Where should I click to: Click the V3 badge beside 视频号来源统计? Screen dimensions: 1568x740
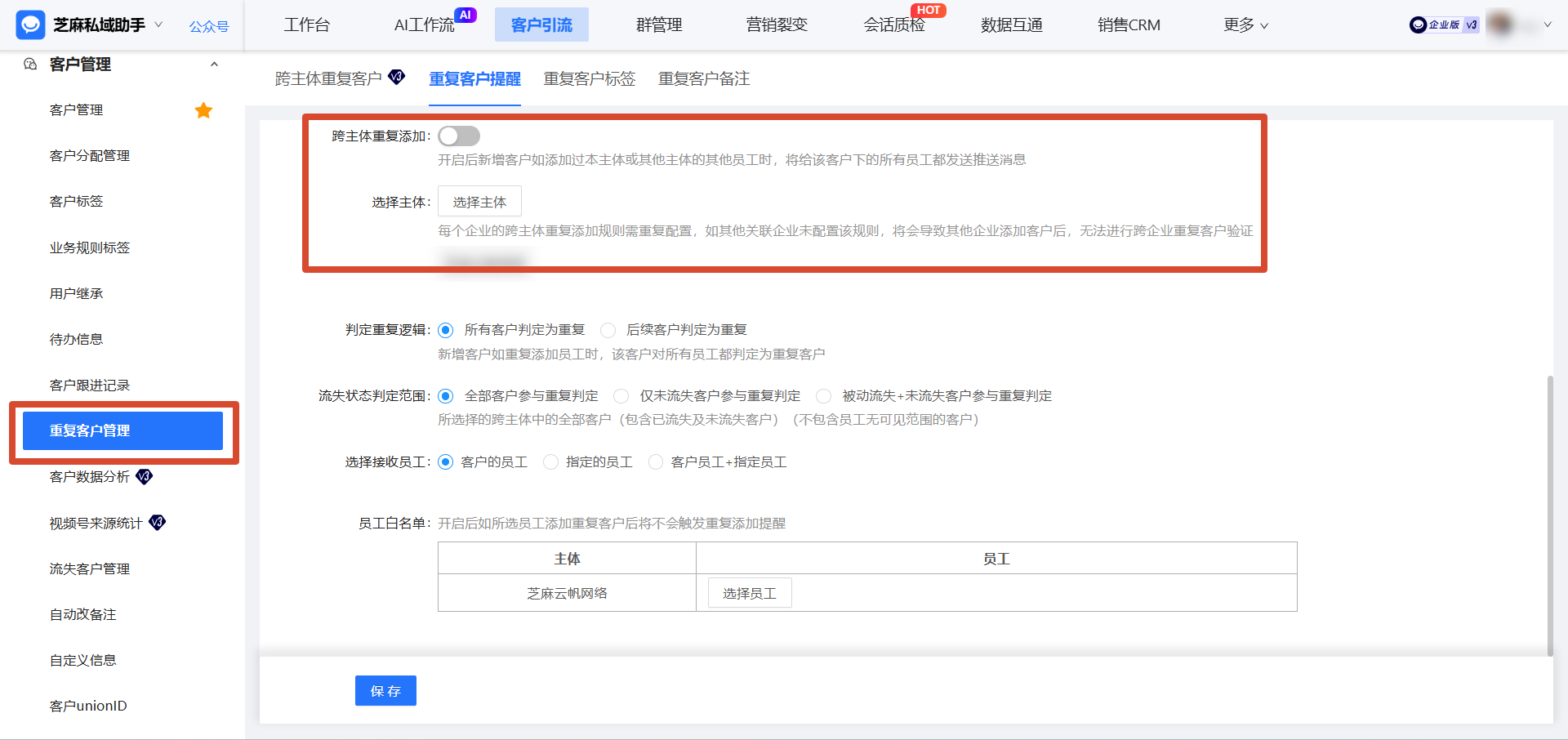pos(158,522)
